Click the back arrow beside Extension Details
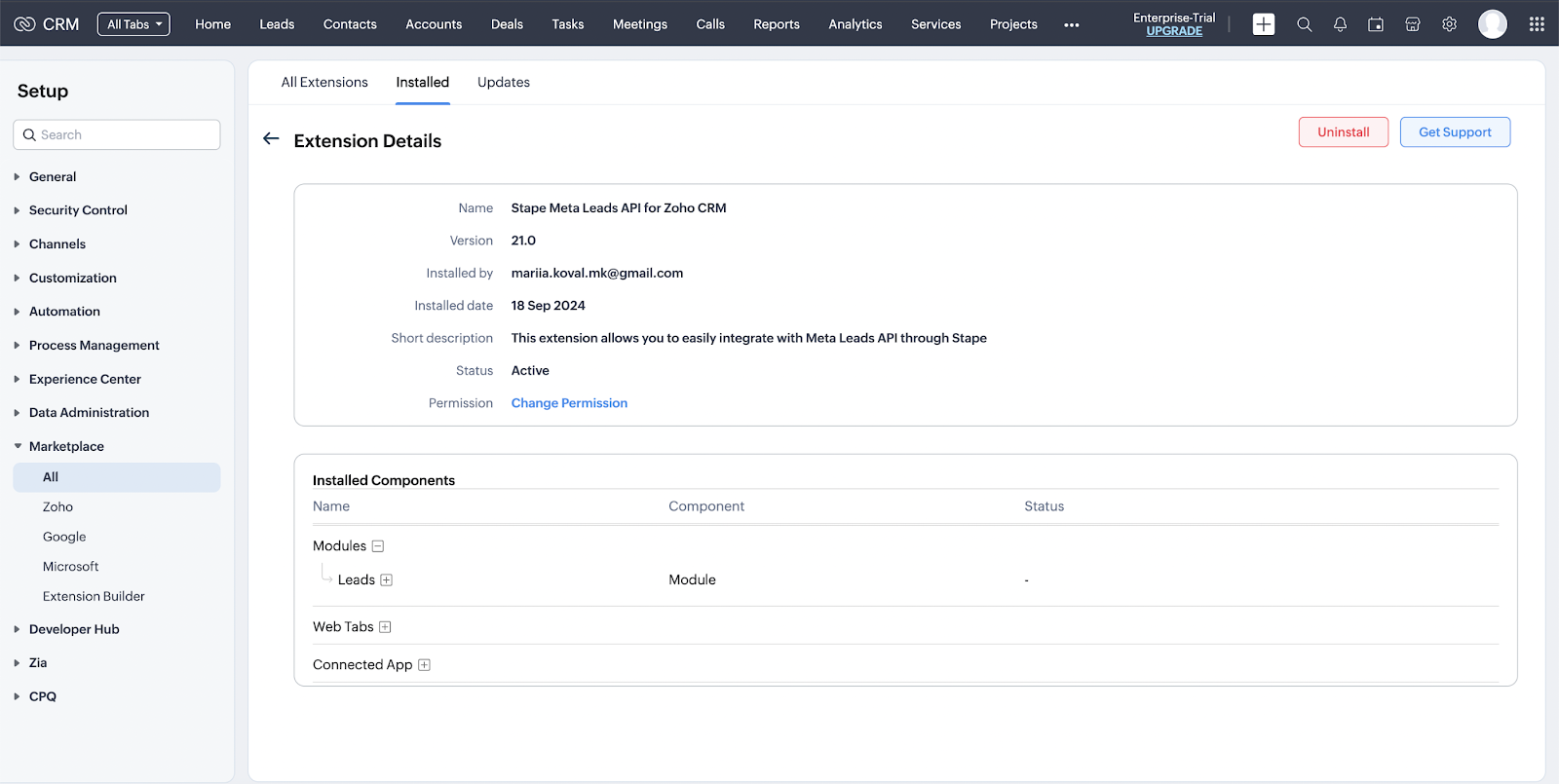This screenshot has height=784, width=1559. [271, 139]
